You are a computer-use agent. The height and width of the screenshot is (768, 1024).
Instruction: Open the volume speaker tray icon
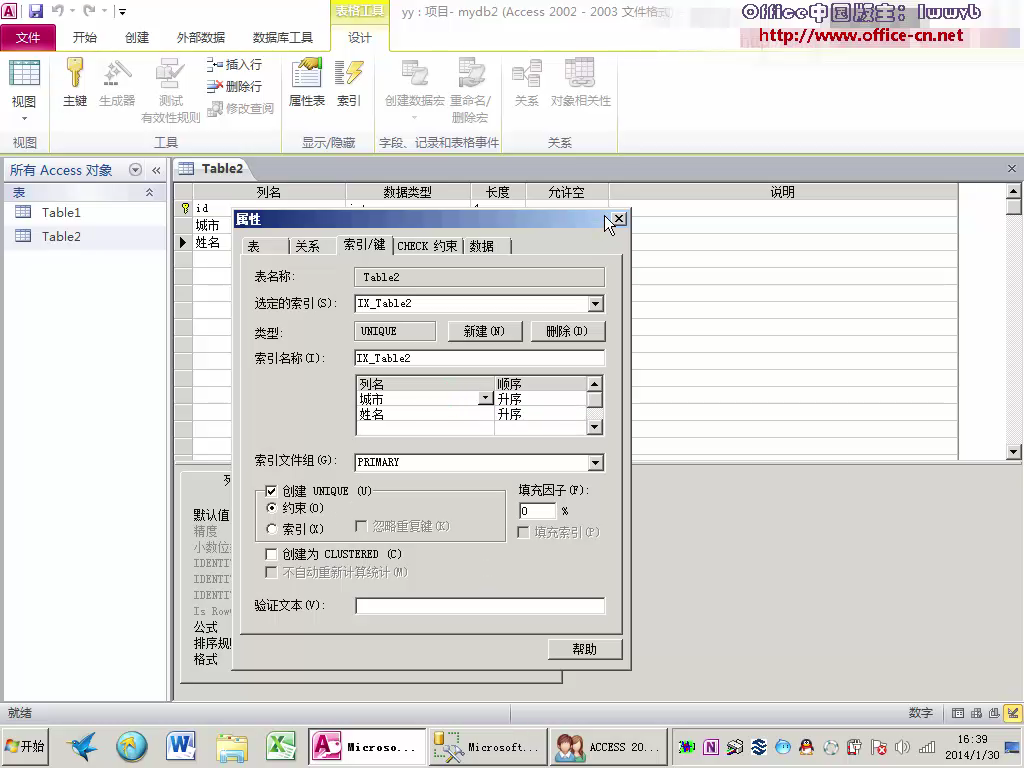pyautogui.click(x=903, y=747)
